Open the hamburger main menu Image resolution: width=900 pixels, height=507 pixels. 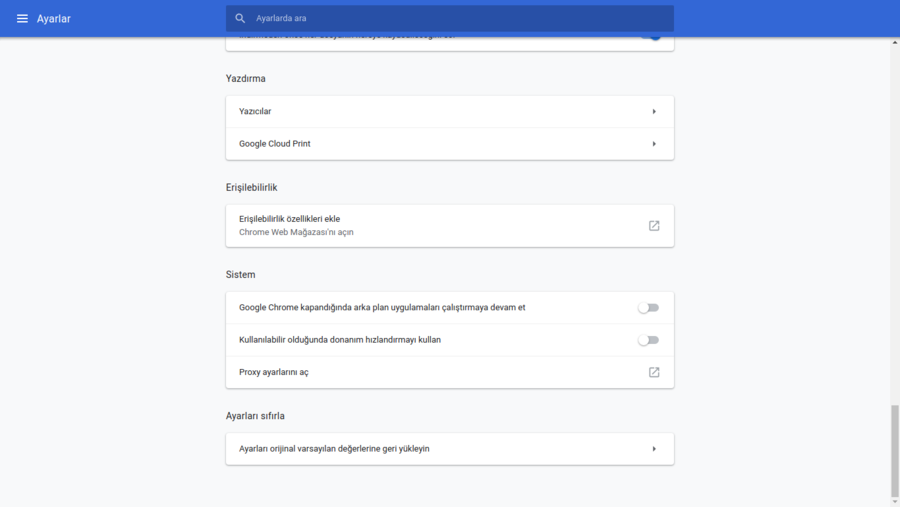22,19
